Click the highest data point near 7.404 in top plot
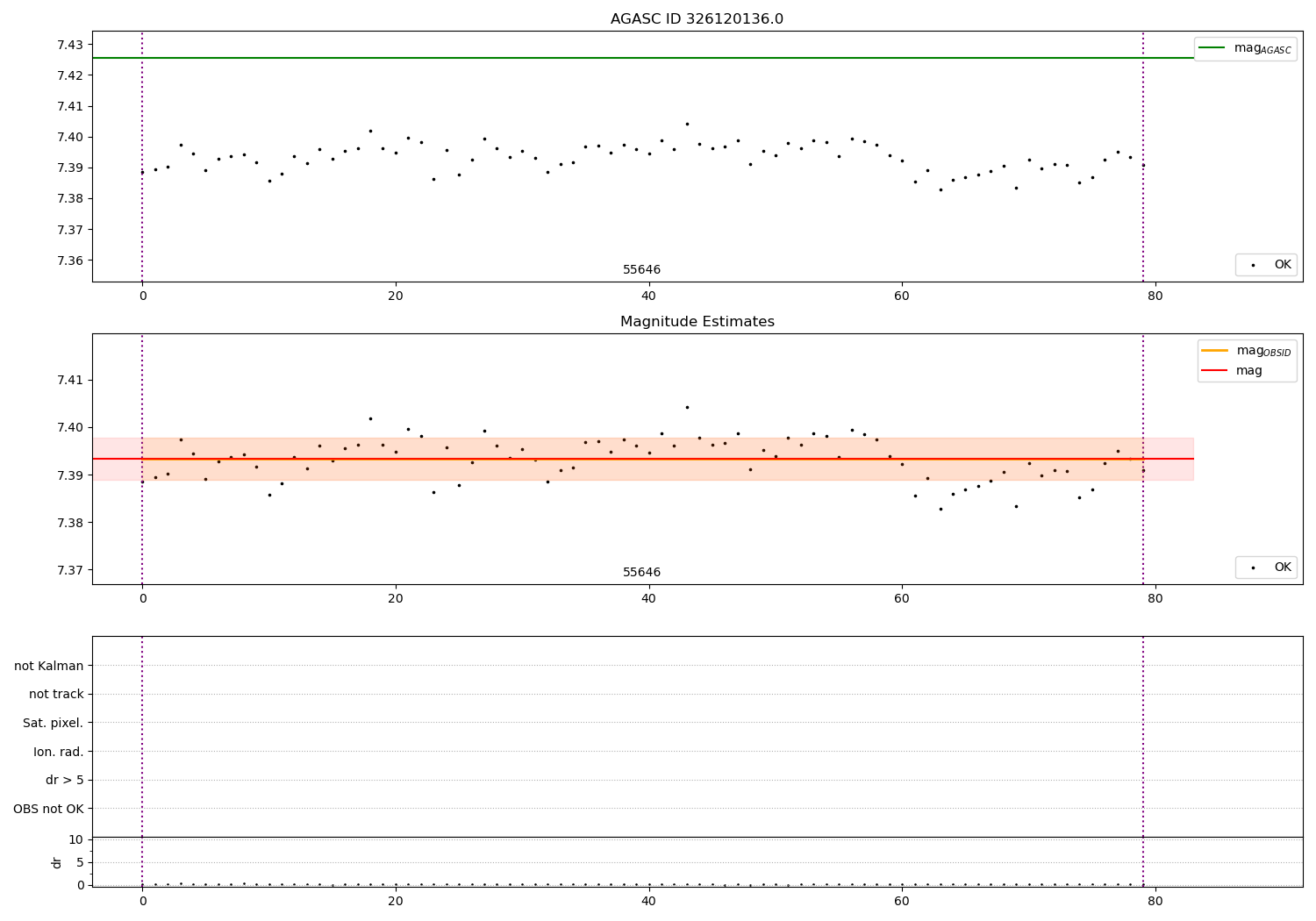Image resolution: width=1316 pixels, height=921 pixels. (687, 124)
